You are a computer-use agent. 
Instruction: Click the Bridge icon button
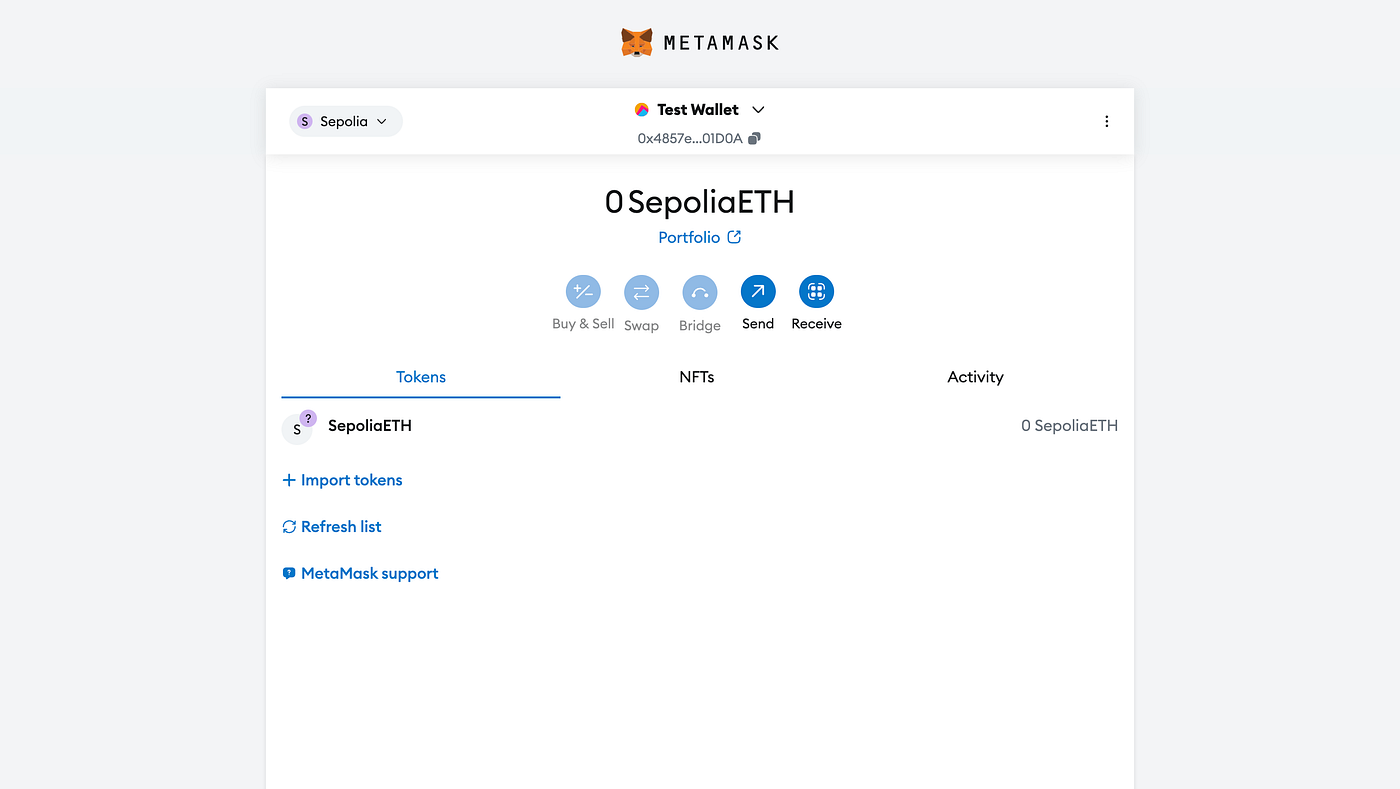point(700,292)
